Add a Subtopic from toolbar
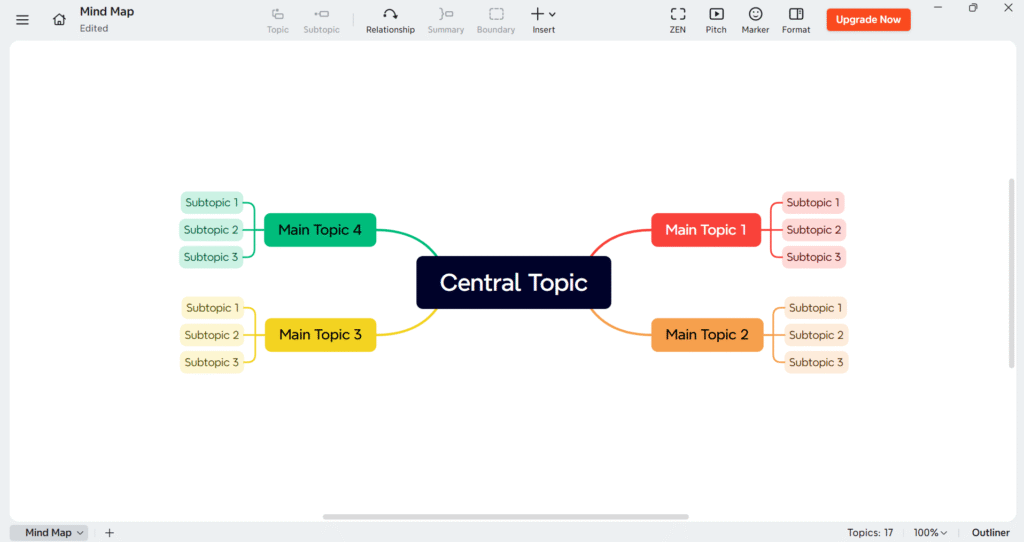Image resolution: width=1024 pixels, height=542 pixels. pyautogui.click(x=321, y=20)
